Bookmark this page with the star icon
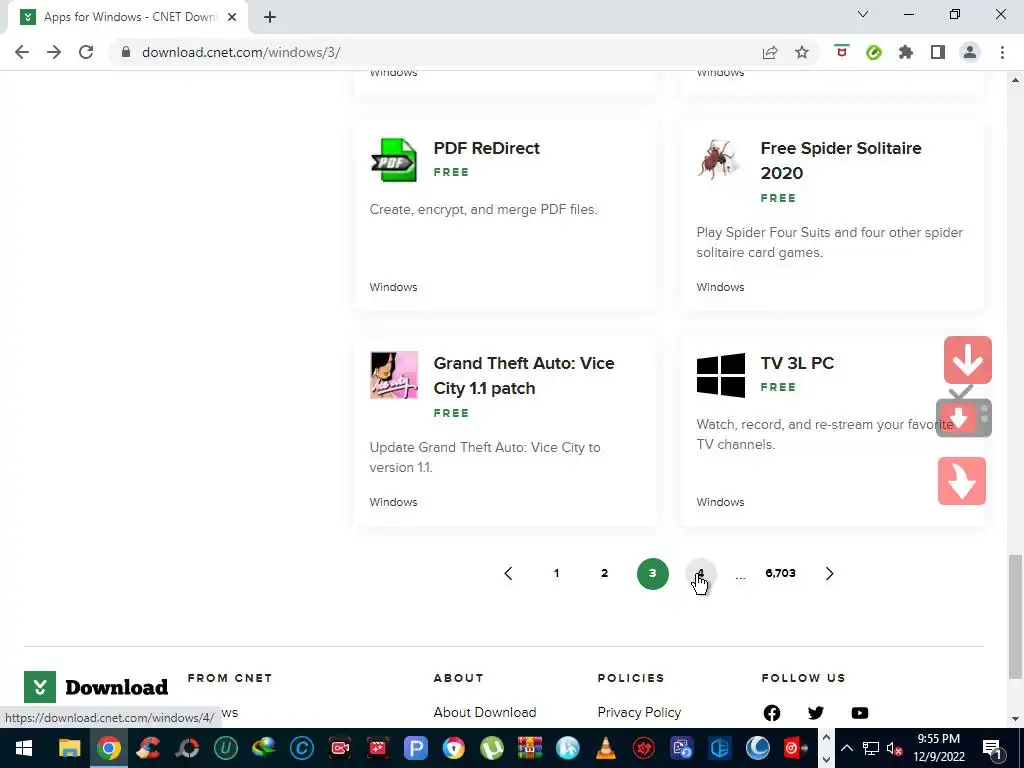Viewport: 1024px width, 768px height. pos(802,52)
